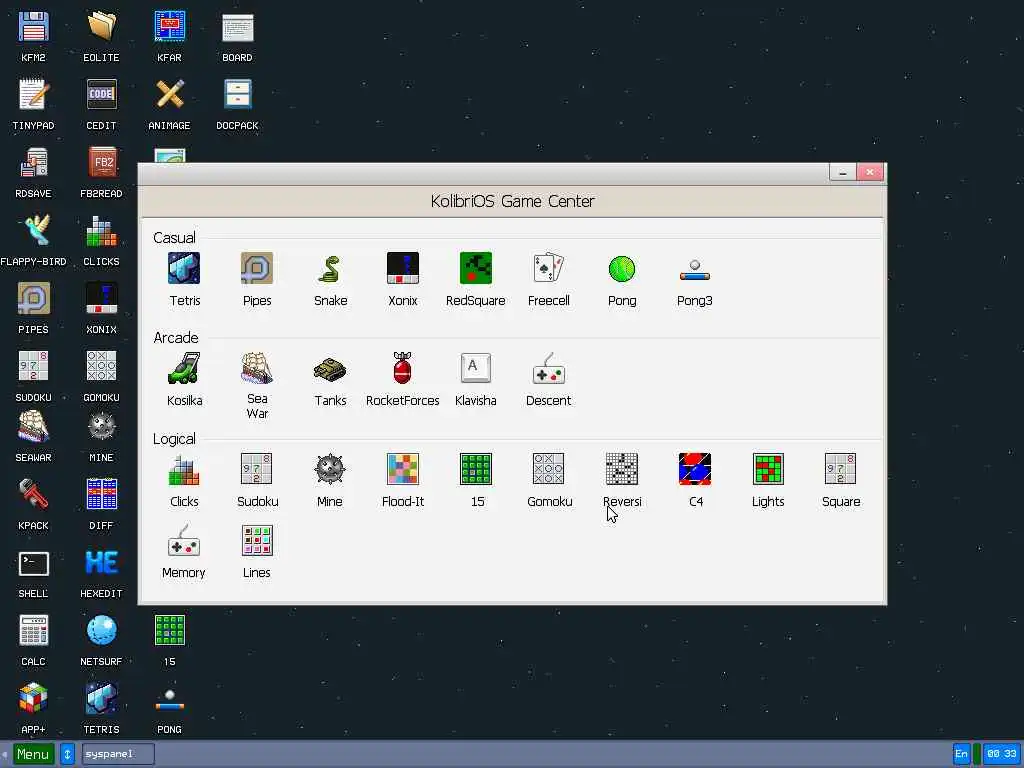Open the TINYPAD text editor icon
Viewport: 1024px width, 768px height.
click(x=33, y=95)
